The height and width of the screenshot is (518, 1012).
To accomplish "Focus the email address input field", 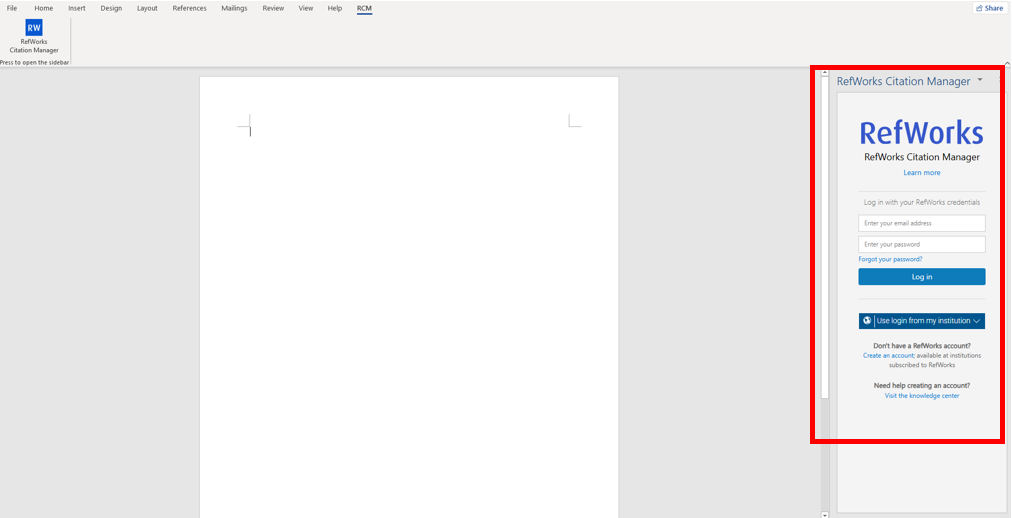I will (x=921, y=223).
